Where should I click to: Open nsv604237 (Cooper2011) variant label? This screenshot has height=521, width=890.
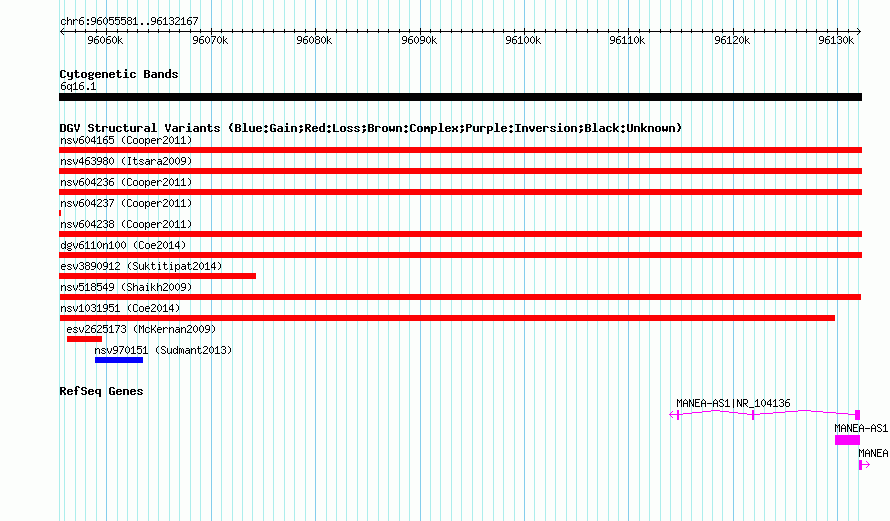126,203
